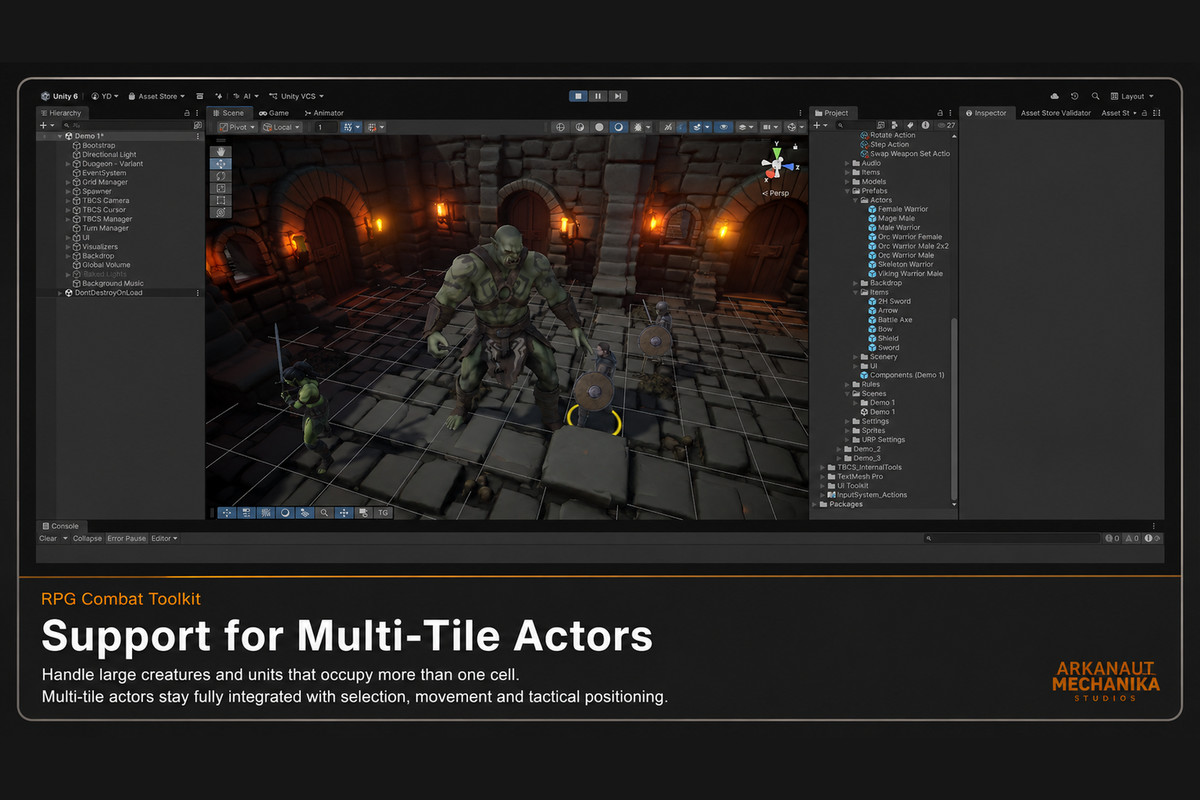Click the Scene orientation gizmo
The height and width of the screenshot is (800, 1200).
778,163
